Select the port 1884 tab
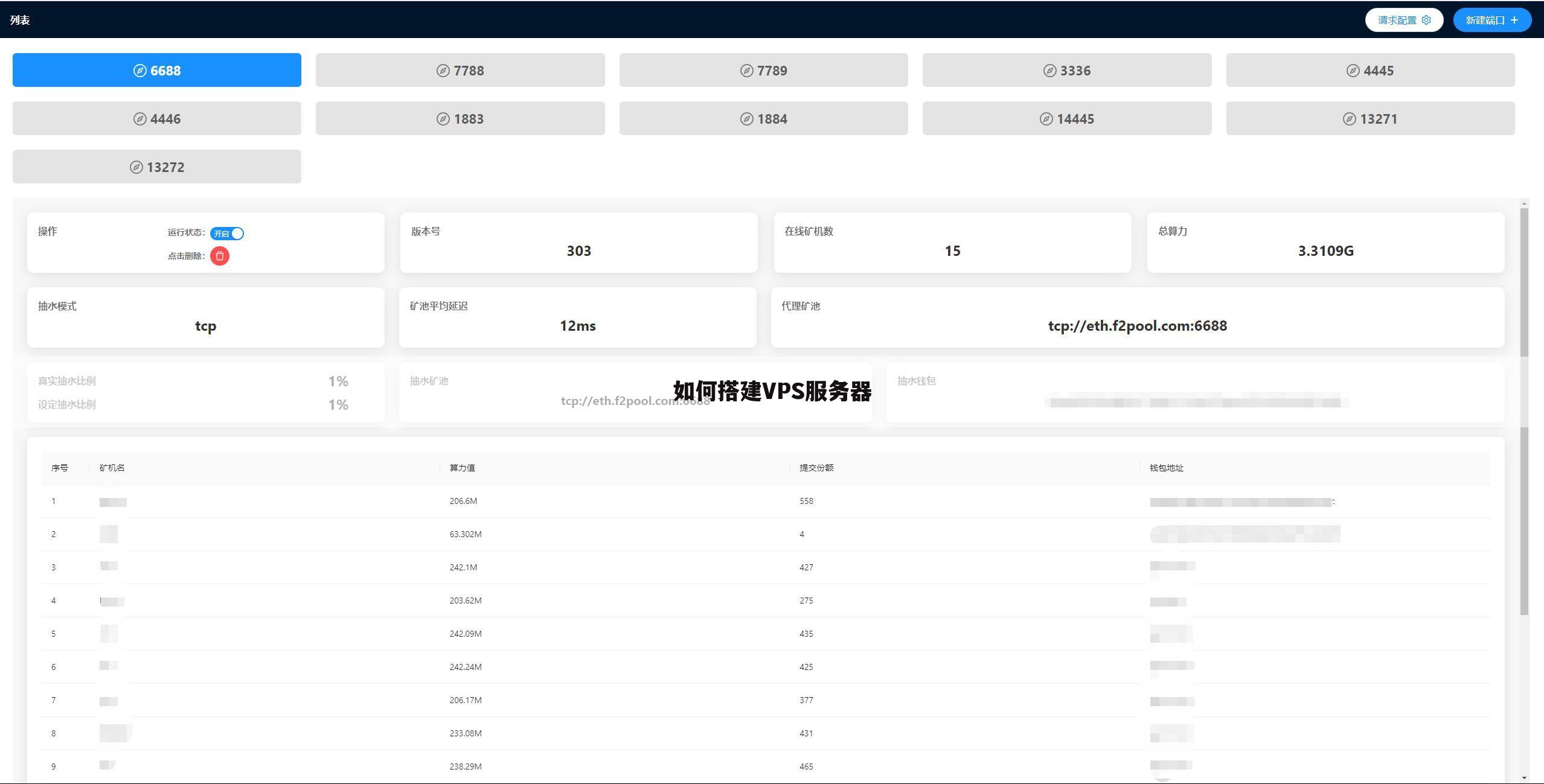Screen dimensions: 1544x784 point(763,118)
